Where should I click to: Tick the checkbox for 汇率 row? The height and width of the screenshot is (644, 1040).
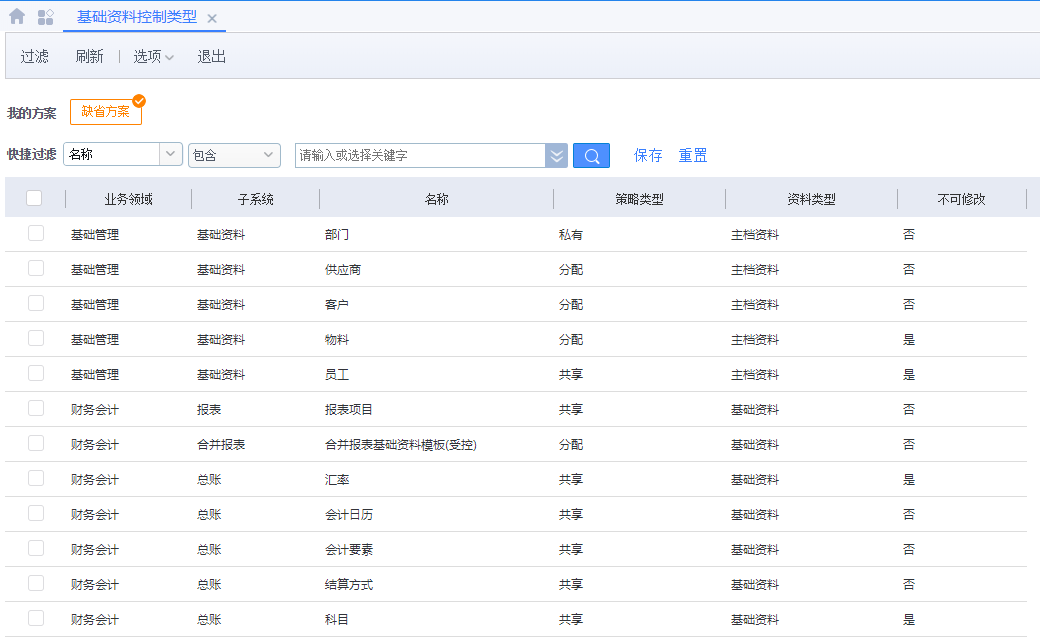[36, 479]
